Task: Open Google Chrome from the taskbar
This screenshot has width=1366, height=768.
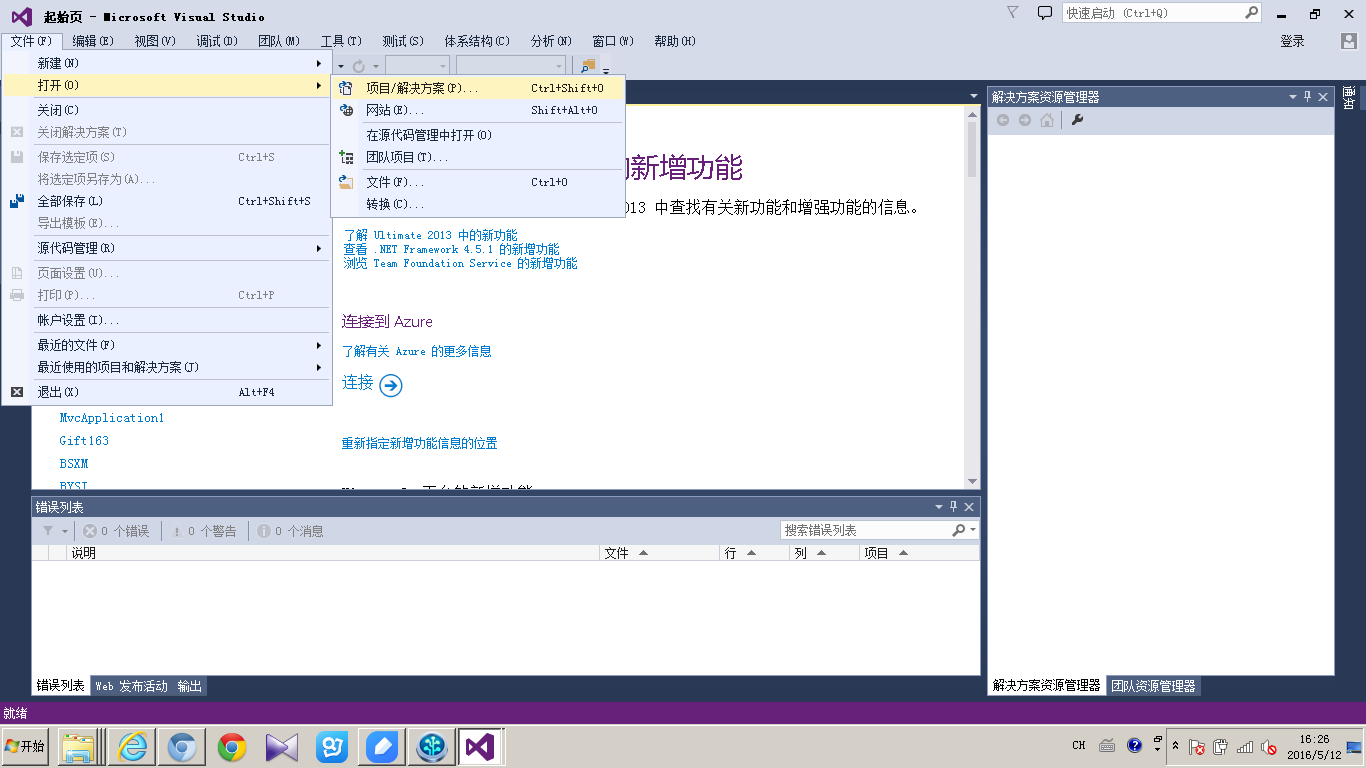Action: coord(232,746)
